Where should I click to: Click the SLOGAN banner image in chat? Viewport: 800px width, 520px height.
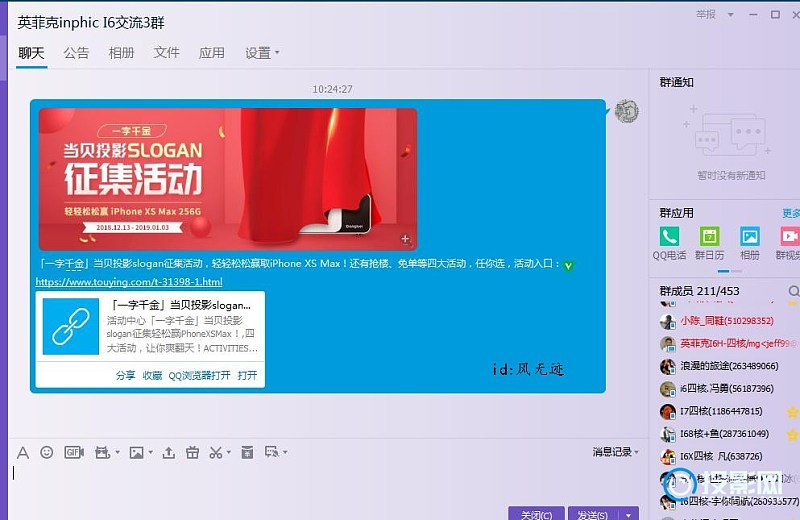(227, 178)
